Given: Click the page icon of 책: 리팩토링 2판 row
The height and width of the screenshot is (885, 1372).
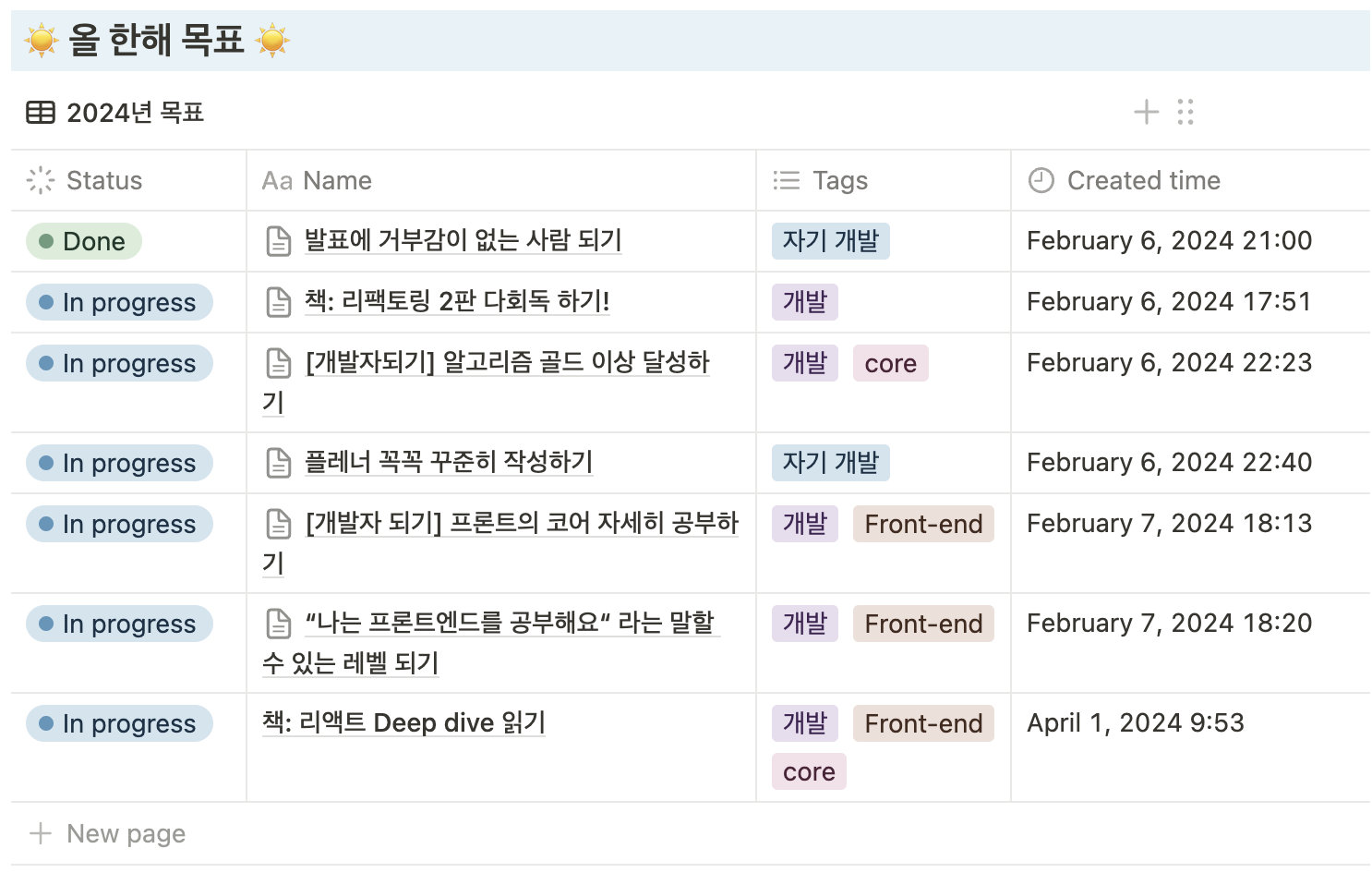Looking at the screenshot, I should point(278,302).
